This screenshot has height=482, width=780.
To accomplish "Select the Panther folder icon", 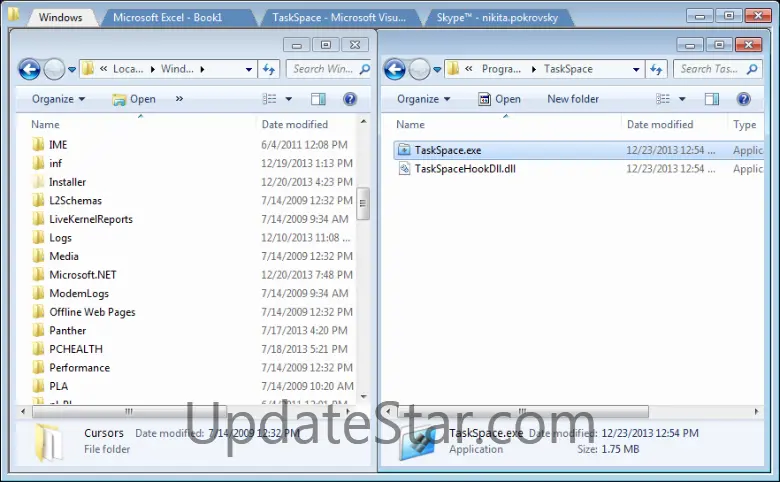I will click(x=38, y=331).
